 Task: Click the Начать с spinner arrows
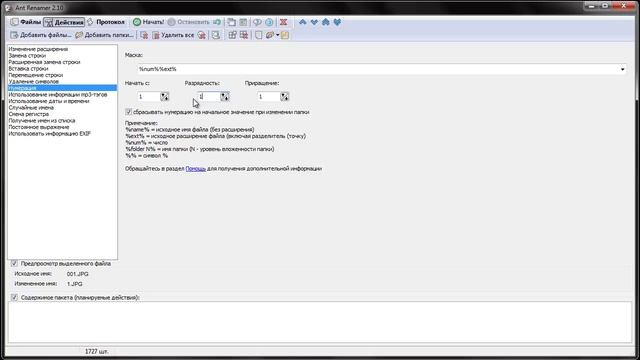coord(164,97)
